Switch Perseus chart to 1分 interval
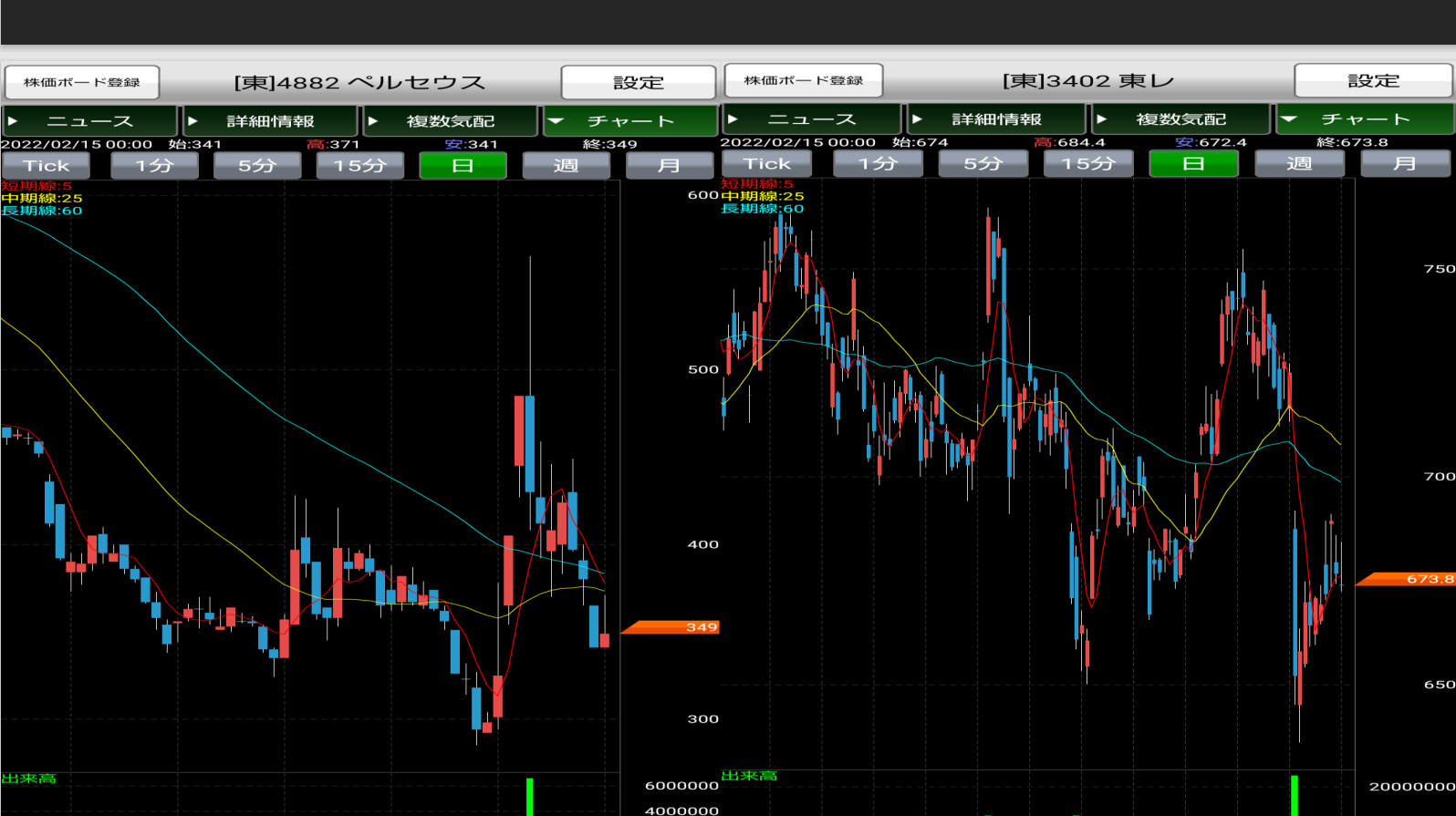This screenshot has width=1456, height=816. pos(154,166)
